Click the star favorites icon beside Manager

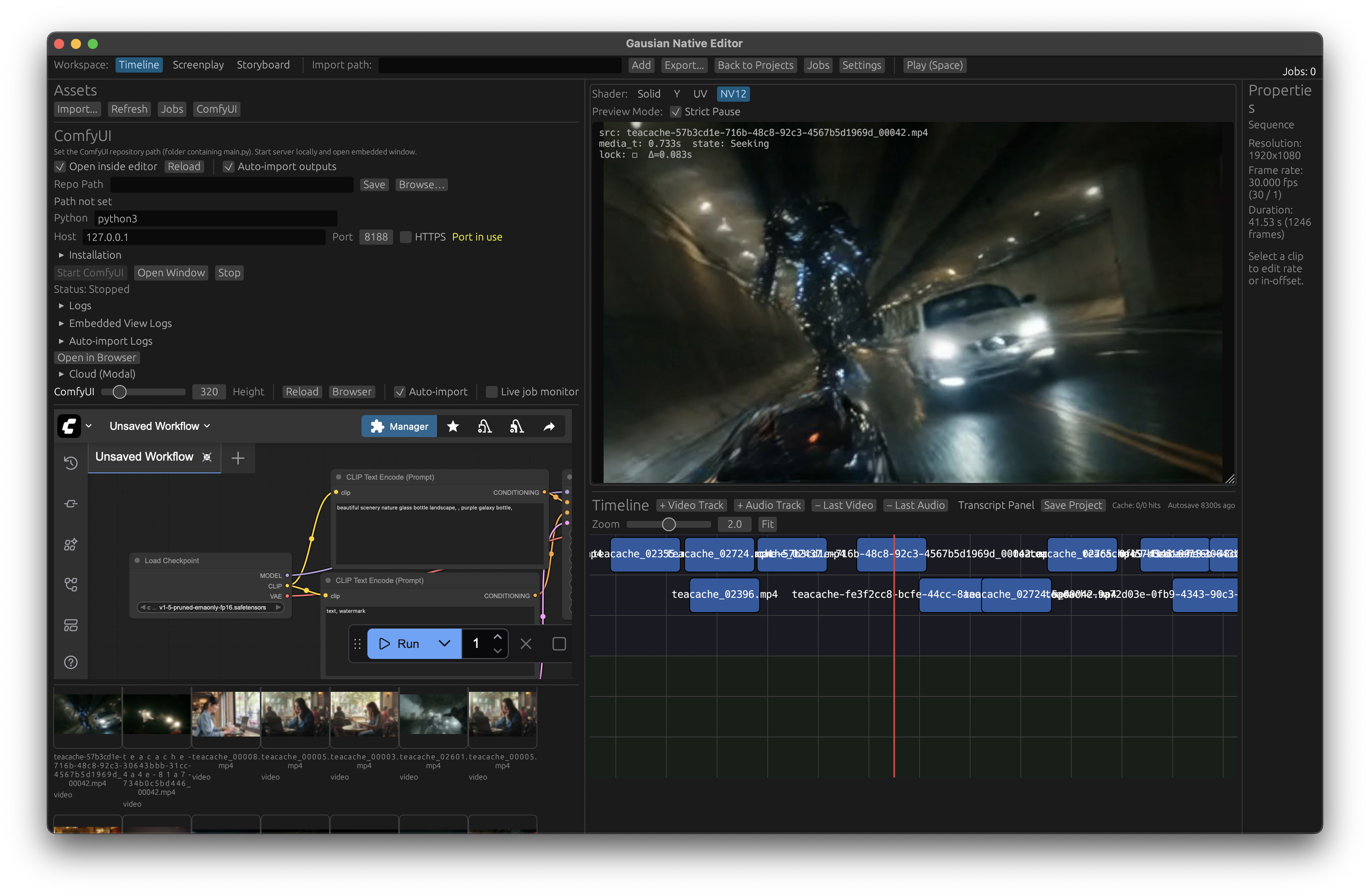pos(453,426)
